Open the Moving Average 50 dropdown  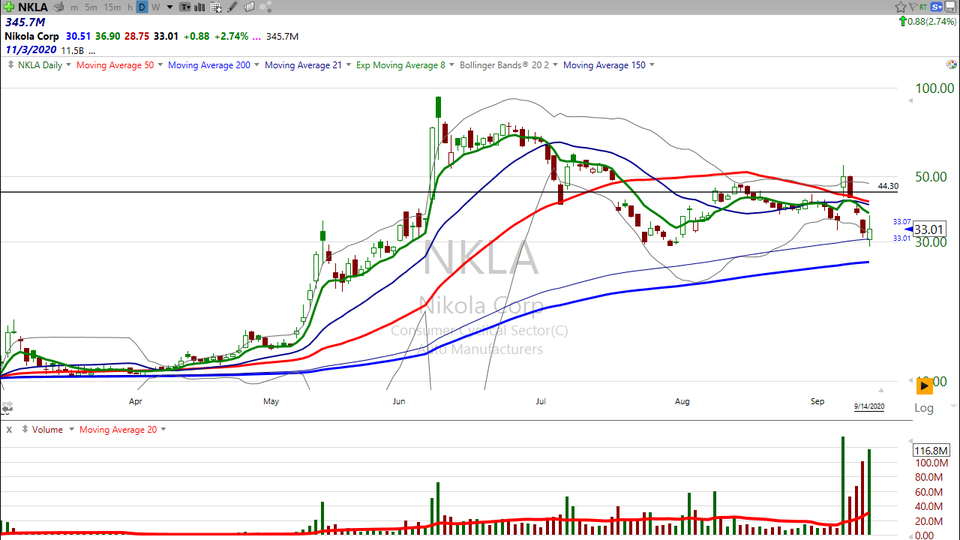click(x=160, y=65)
